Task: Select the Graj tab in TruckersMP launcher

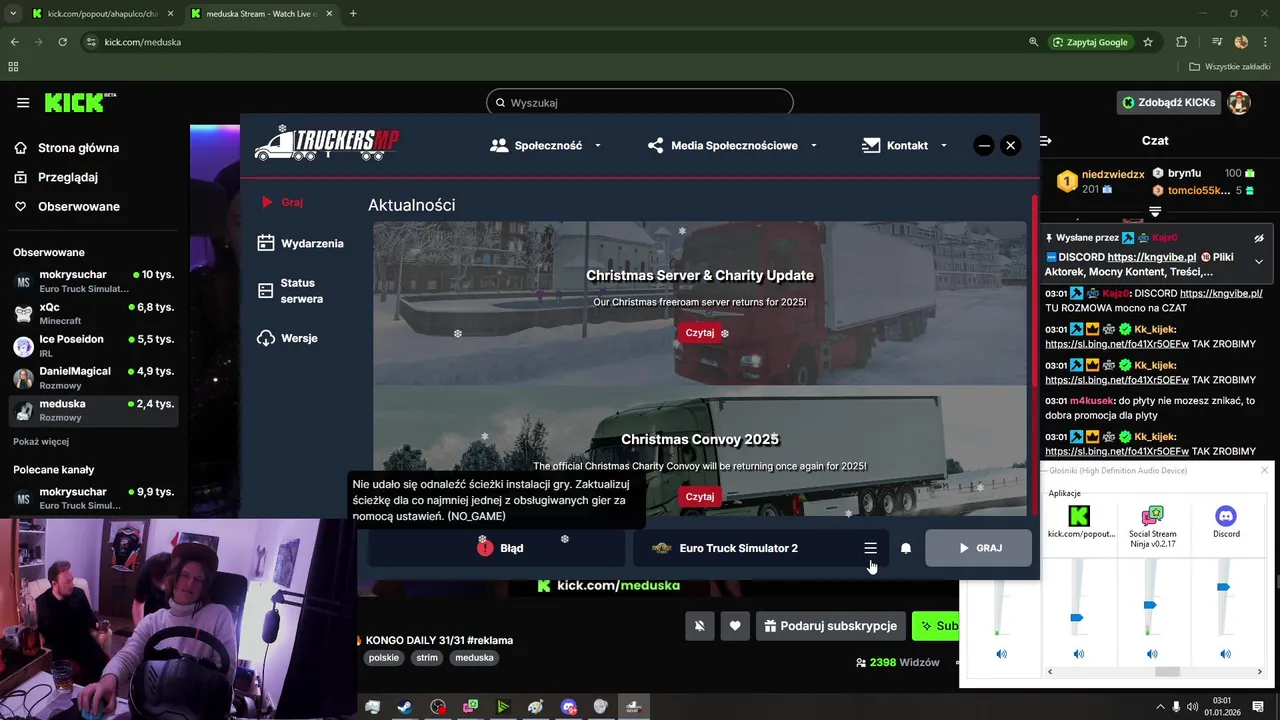Action: tap(282, 202)
